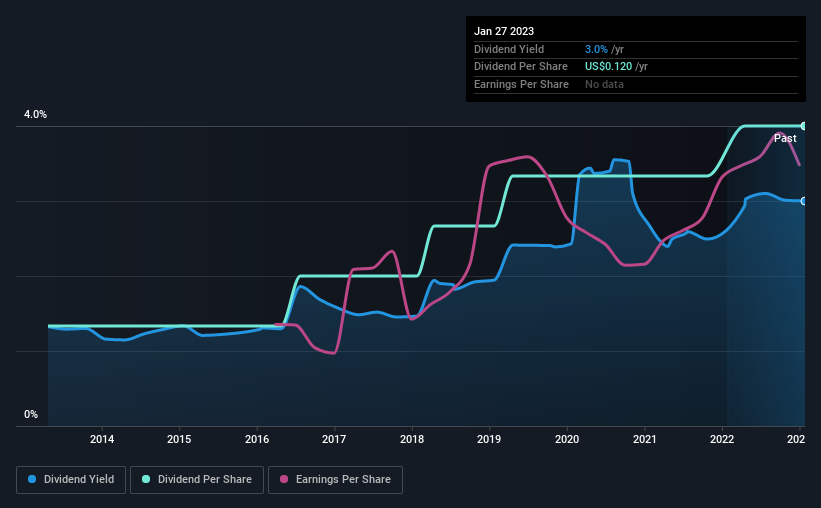821x508 pixels.
Task: Click the 'No data' Earnings Per Share value
Action: 604,84
